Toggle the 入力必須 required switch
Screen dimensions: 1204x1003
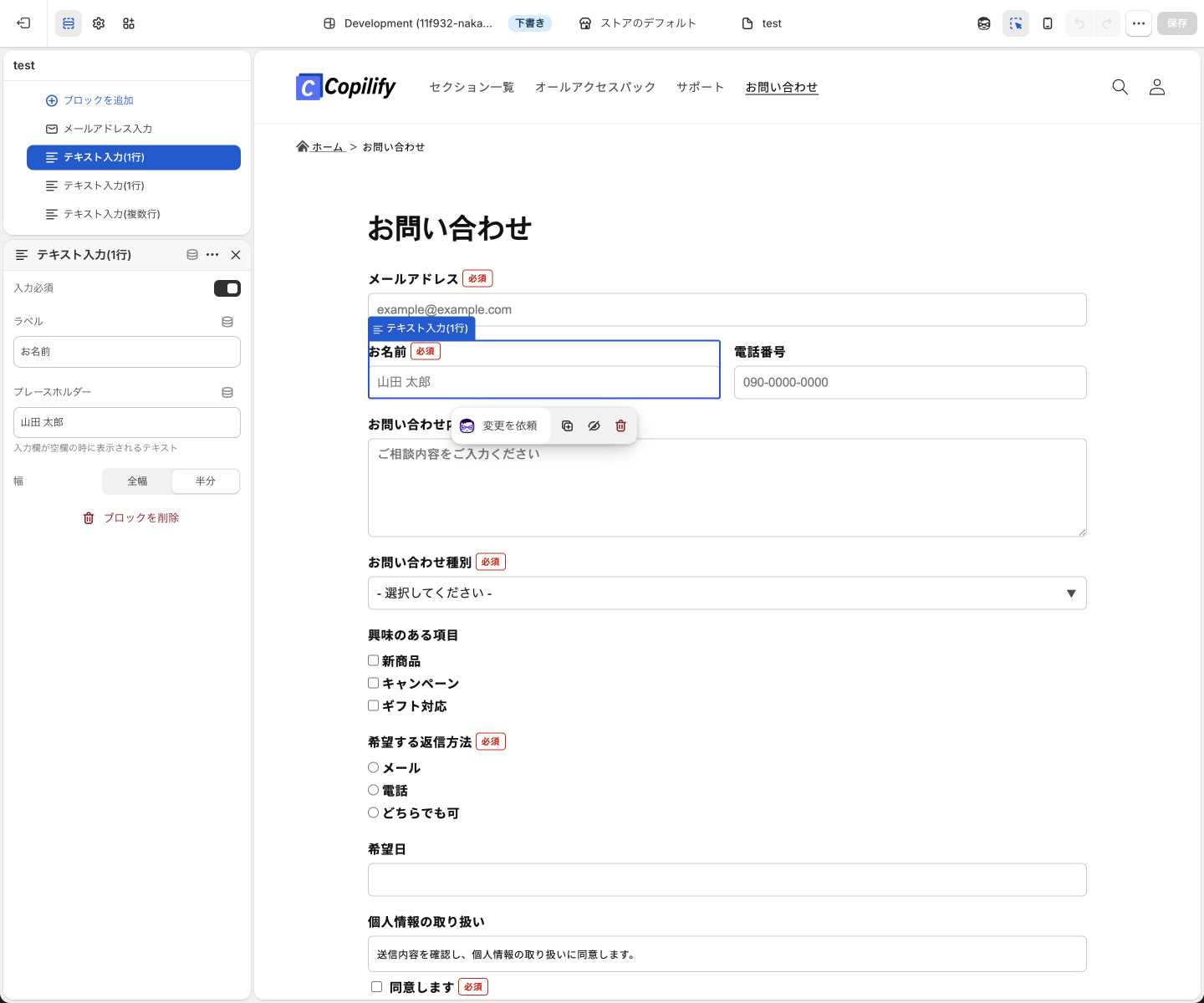click(227, 288)
